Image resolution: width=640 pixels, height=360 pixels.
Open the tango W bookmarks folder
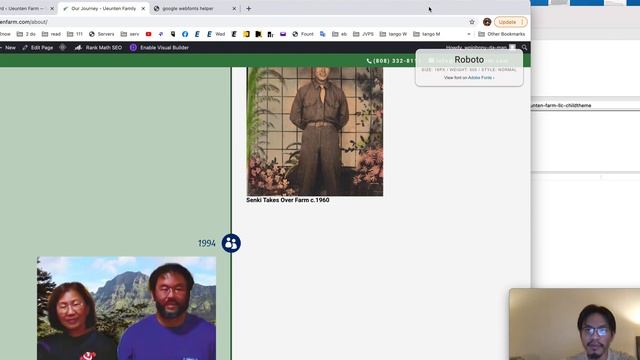pyautogui.click(x=393, y=34)
